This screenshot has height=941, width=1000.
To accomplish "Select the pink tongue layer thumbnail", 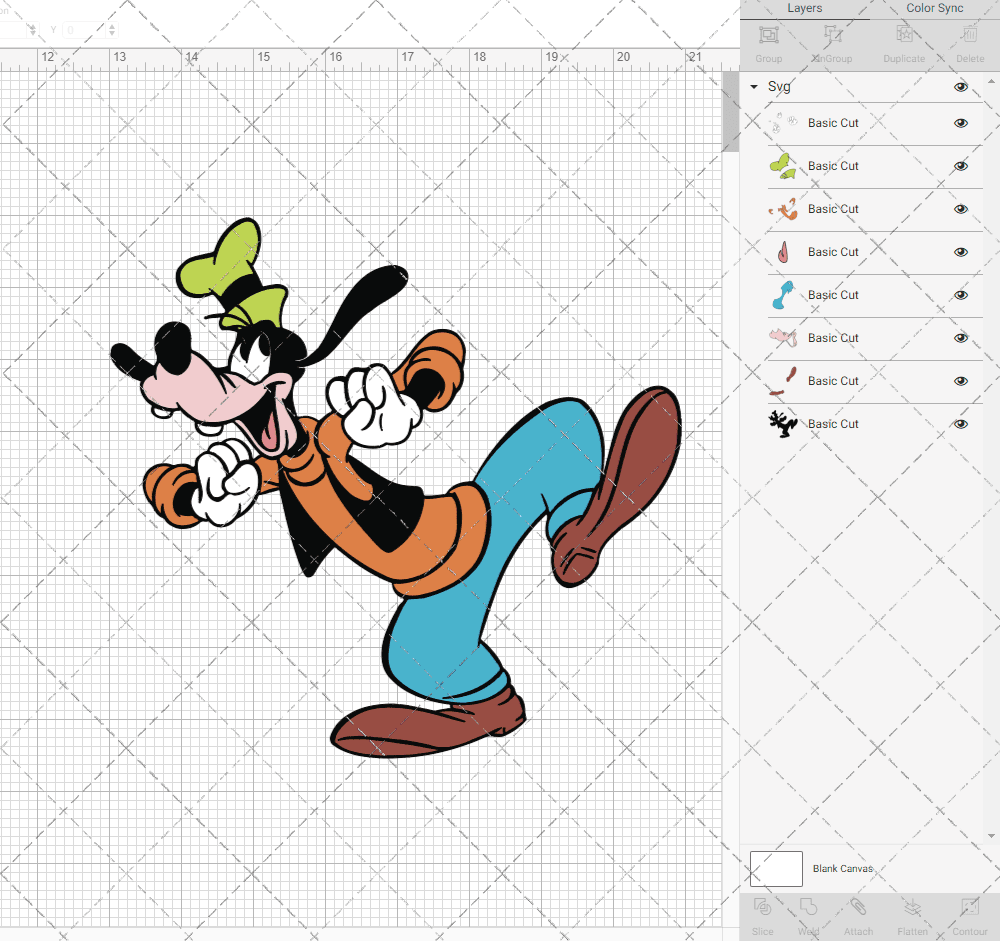I will point(783,252).
